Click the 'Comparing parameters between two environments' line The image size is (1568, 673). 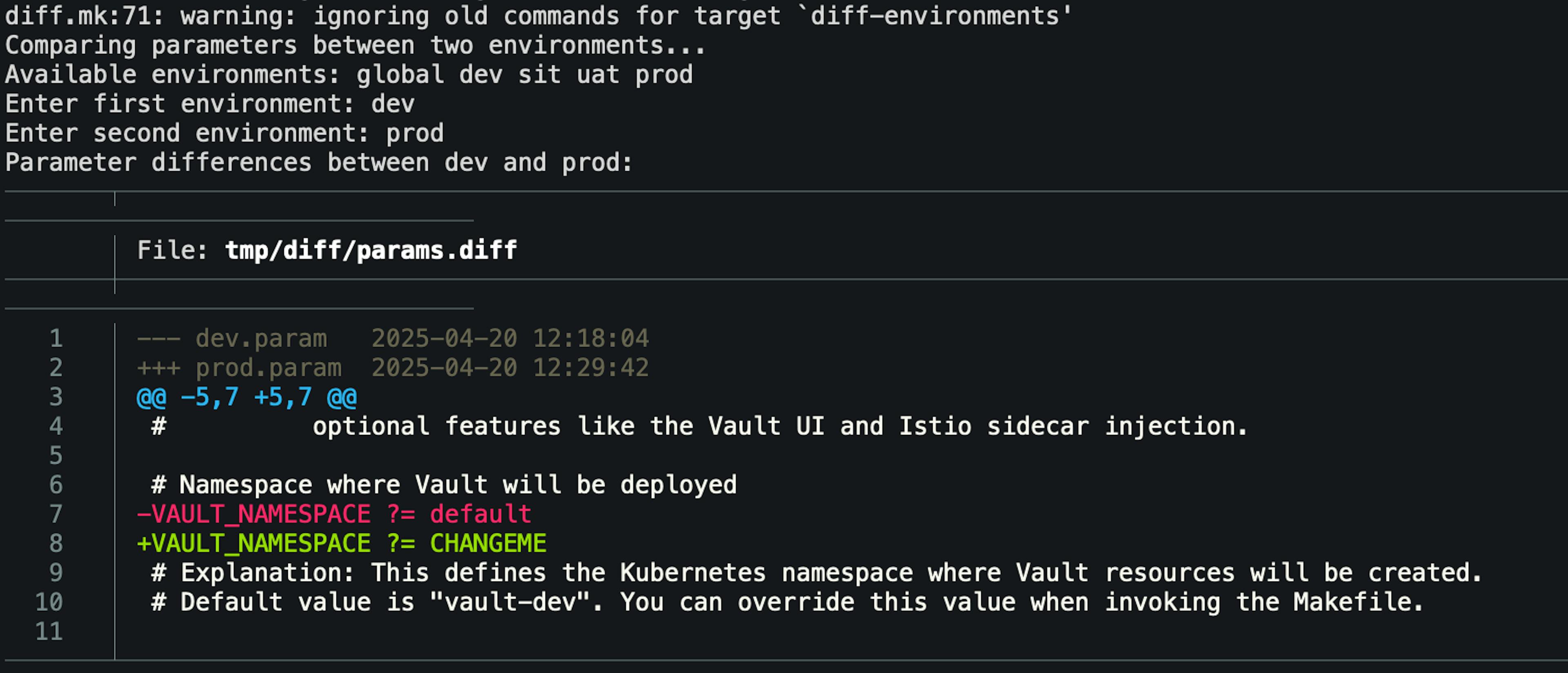[355, 45]
